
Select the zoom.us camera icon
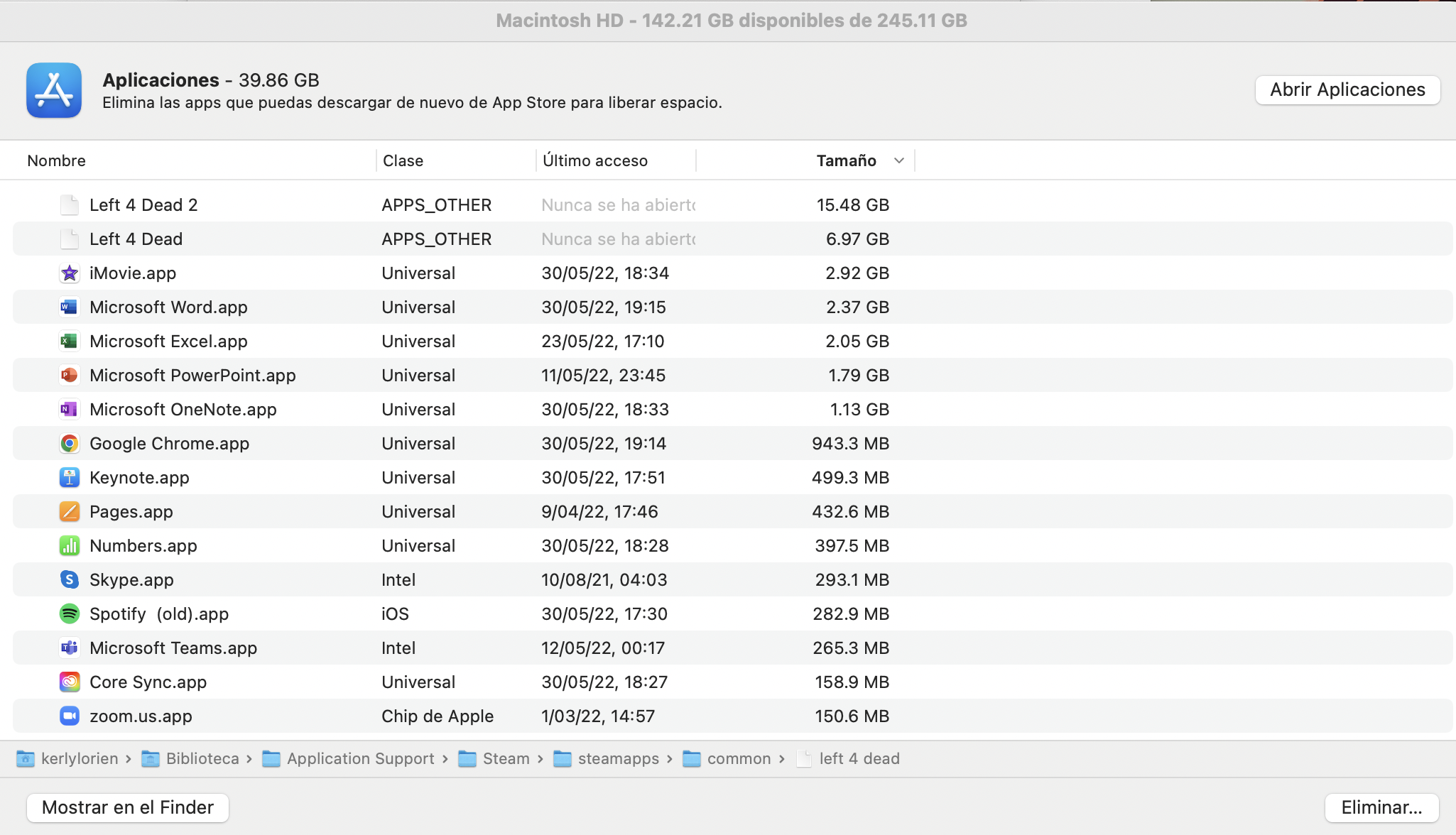69,716
